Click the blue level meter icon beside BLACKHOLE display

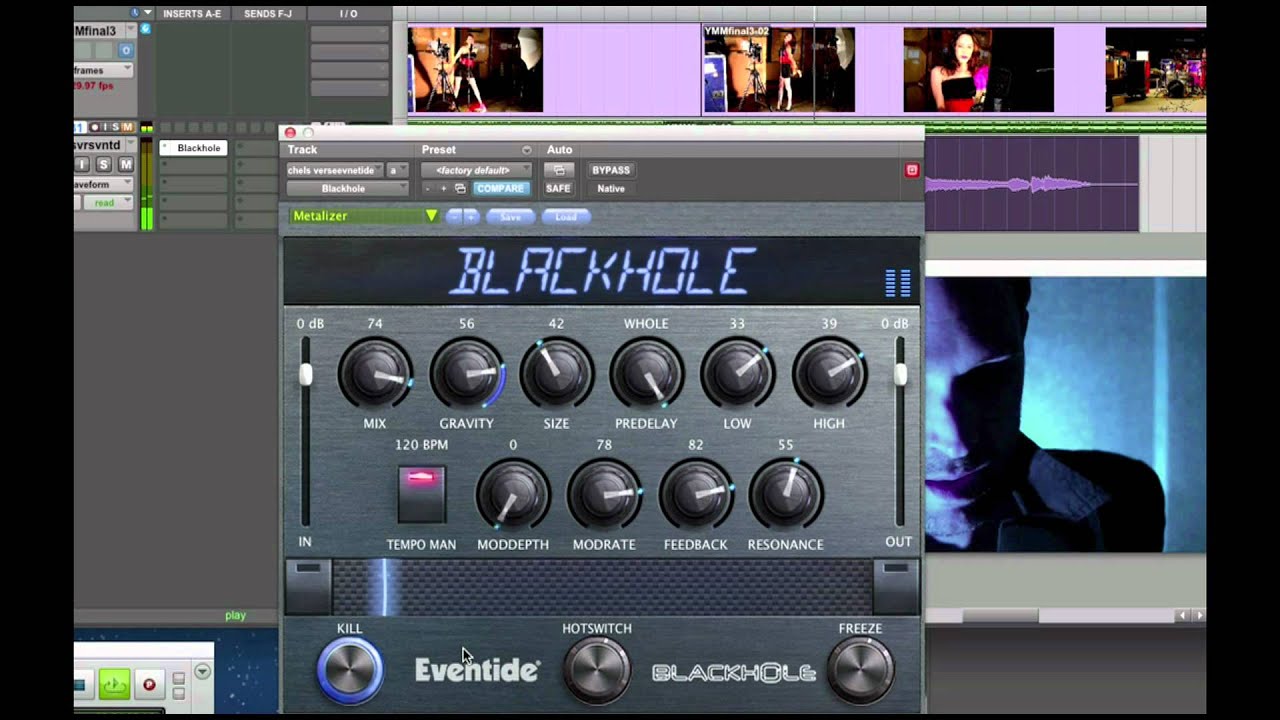(898, 283)
